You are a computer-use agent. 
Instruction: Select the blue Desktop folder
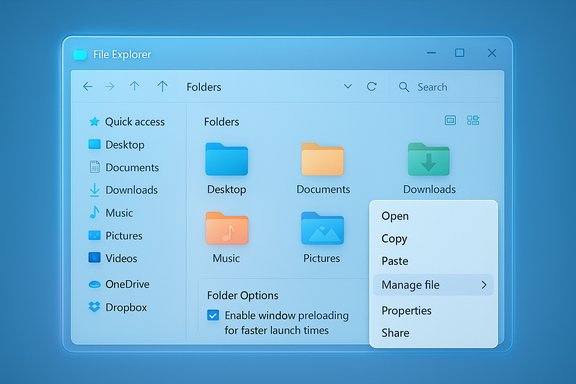227,159
